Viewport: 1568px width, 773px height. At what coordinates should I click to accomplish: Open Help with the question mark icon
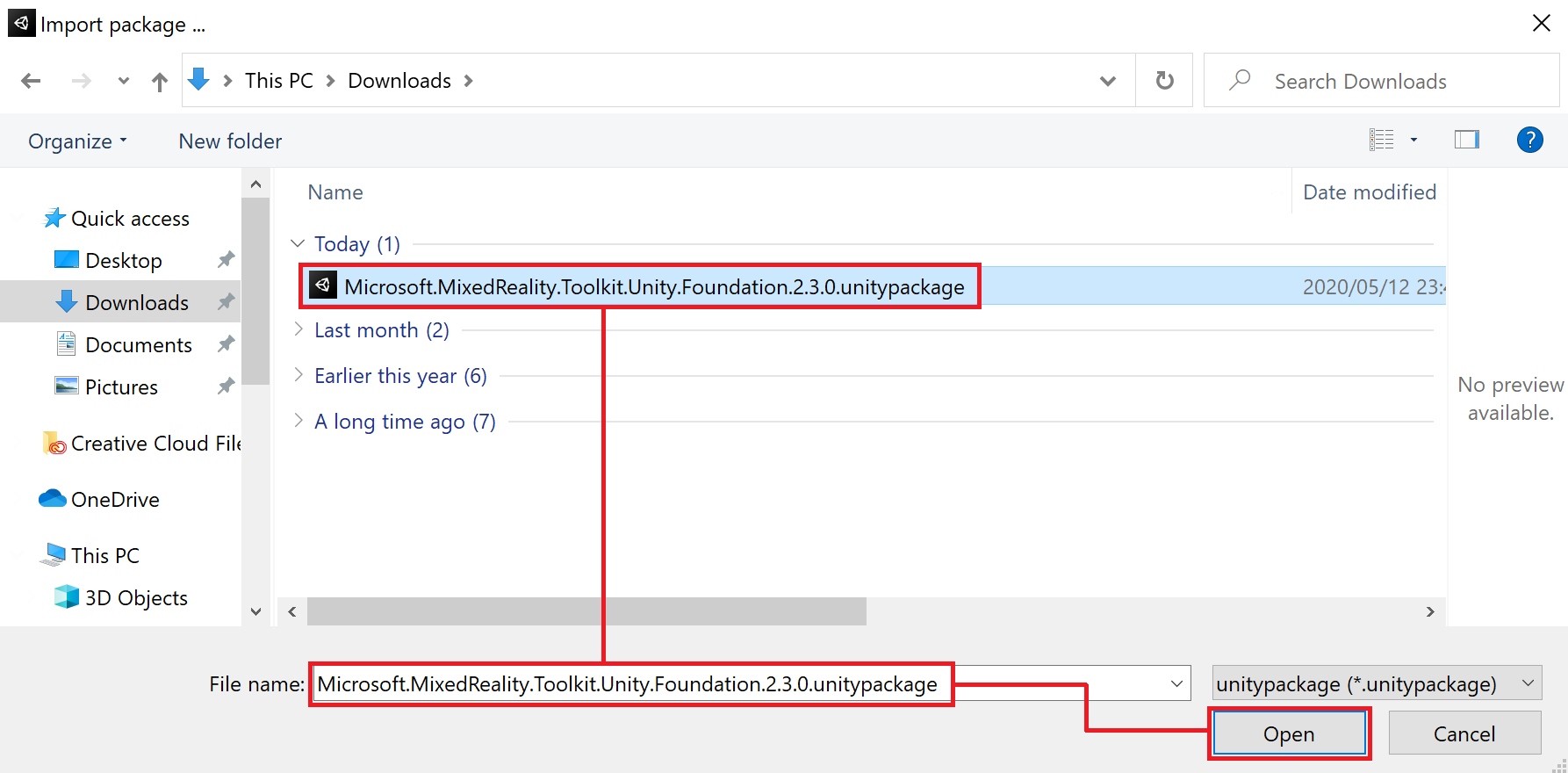pyautogui.click(x=1529, y=140)
